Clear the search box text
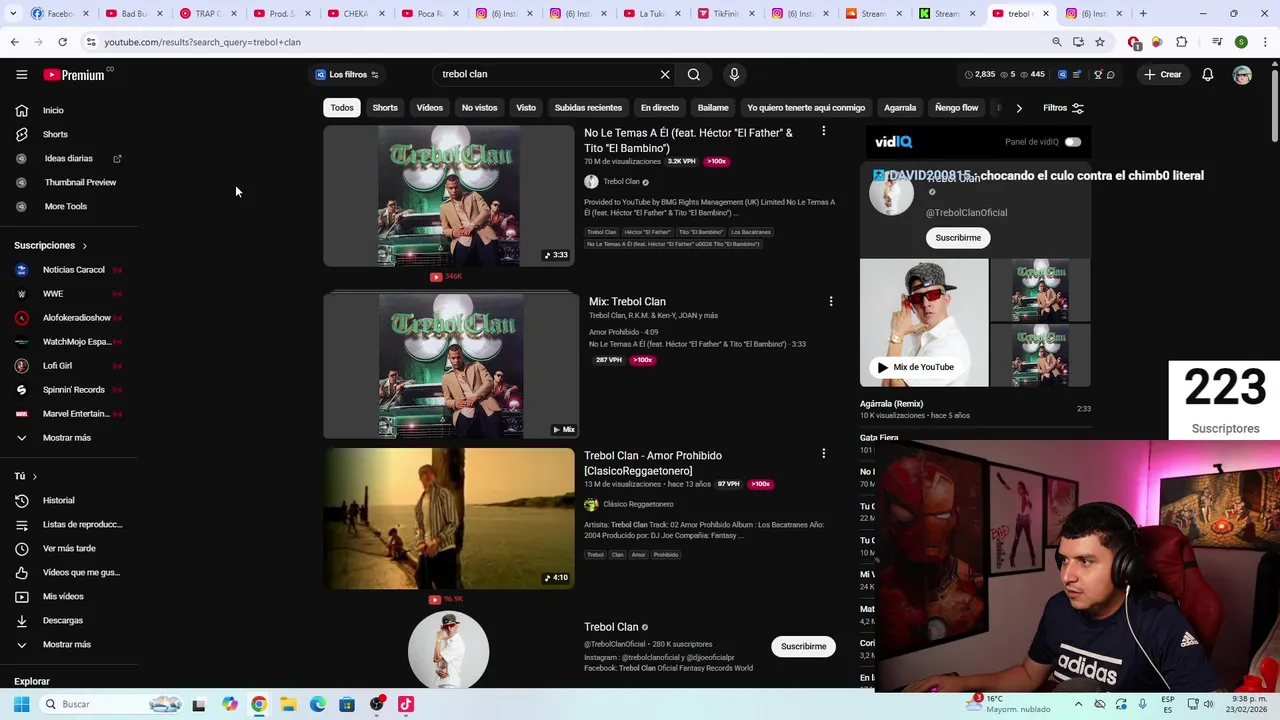Viewport: 1280px width, 720px height. click(665, 74)
